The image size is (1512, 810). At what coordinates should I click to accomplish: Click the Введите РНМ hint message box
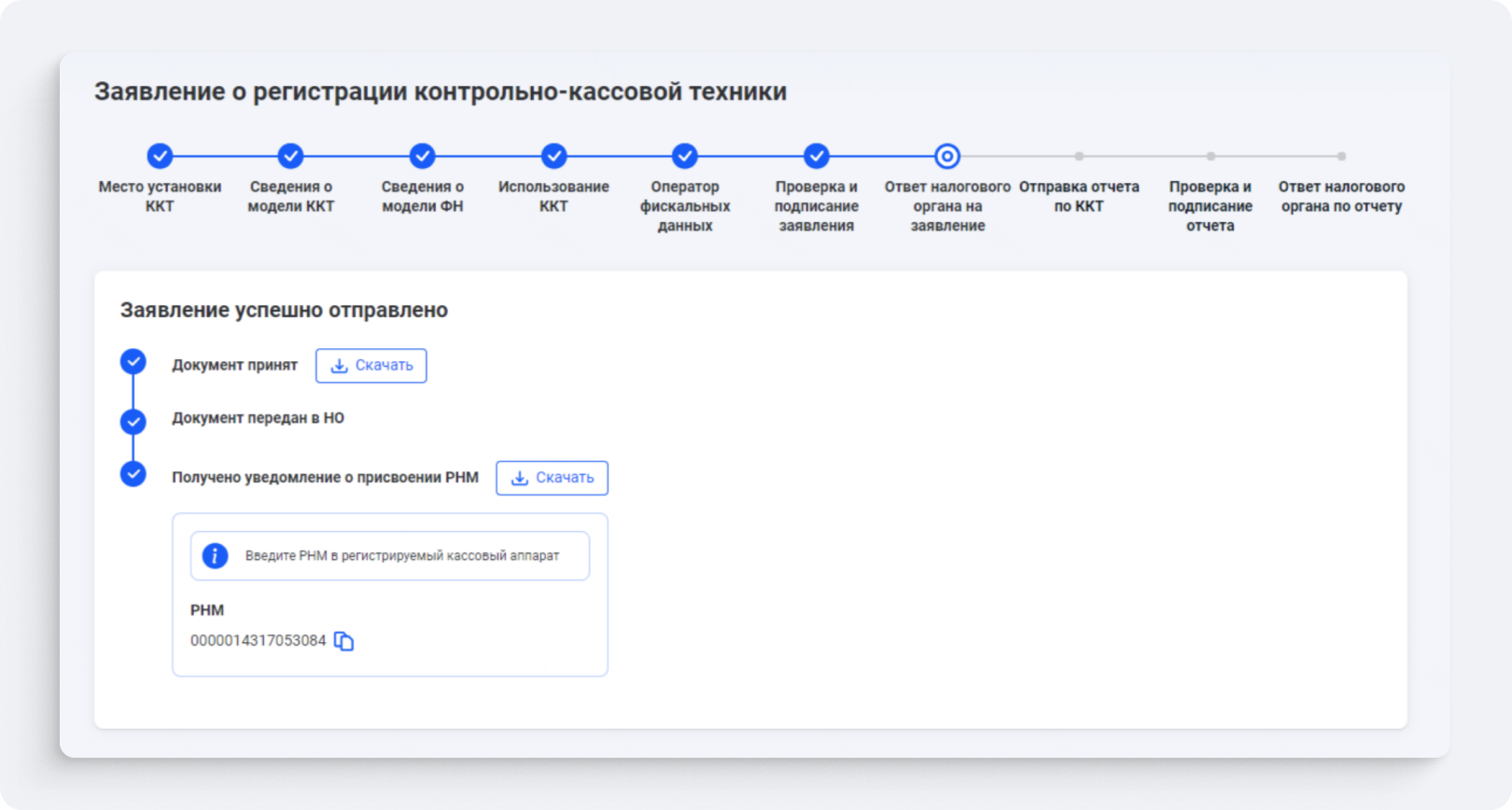[x=390, y=556]
